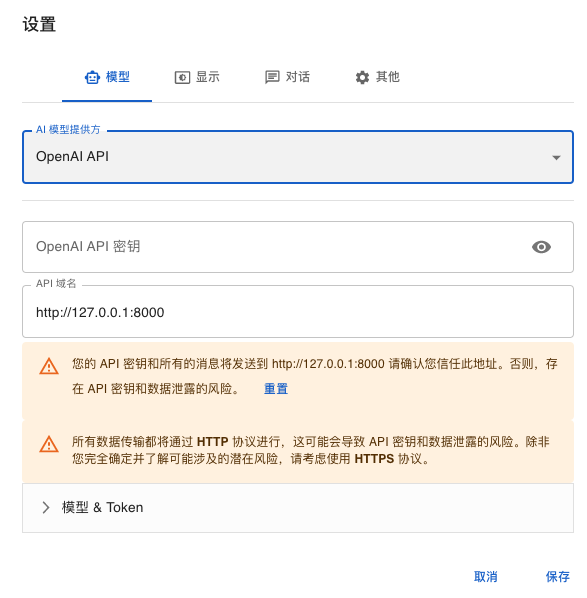Click the chat bubble icon beside 对话
The height and width of the screenshot is (598, 587).
[x=272, y=77]
